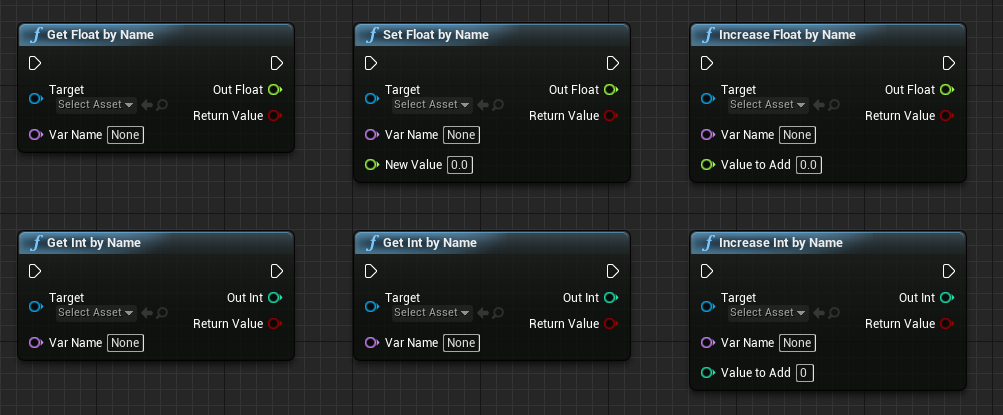This screenshot has width=1003, height=415.
Task: Open Select Asset dropdown in Set Float by Name
Action: [432, 104]
